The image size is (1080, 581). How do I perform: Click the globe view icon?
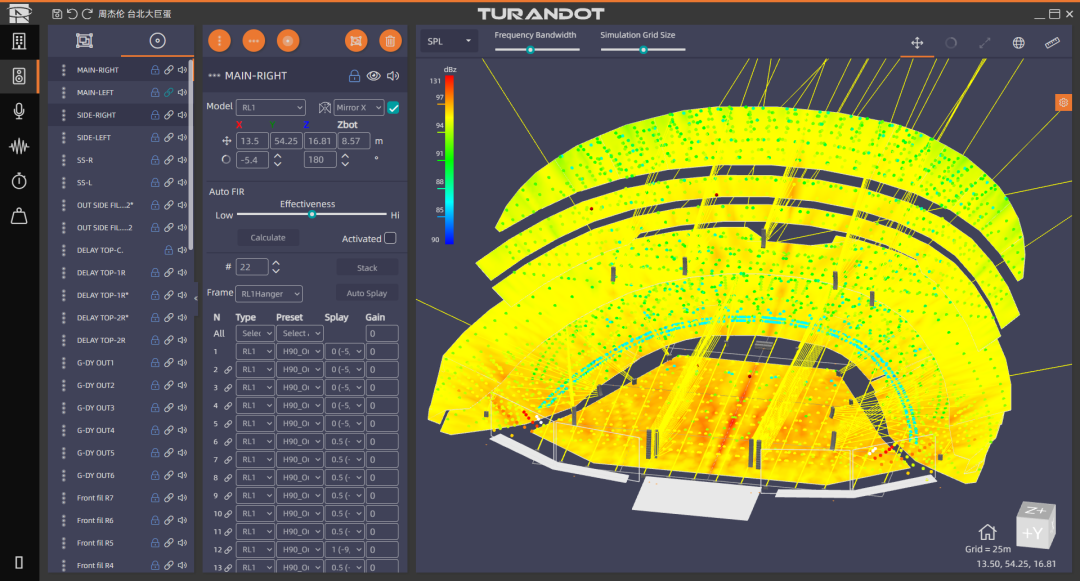coord(1019,43)
